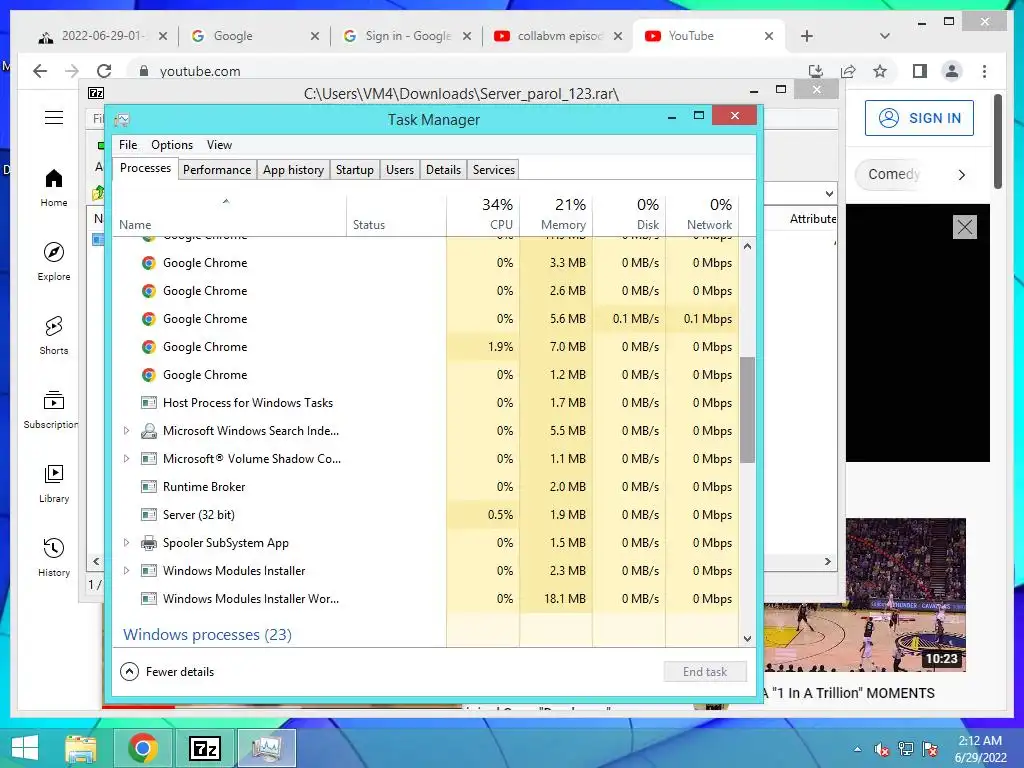Select Host Process for Windows Tasks
The width and height of the screenshot is (1024, 768).
tap(426, 403)
